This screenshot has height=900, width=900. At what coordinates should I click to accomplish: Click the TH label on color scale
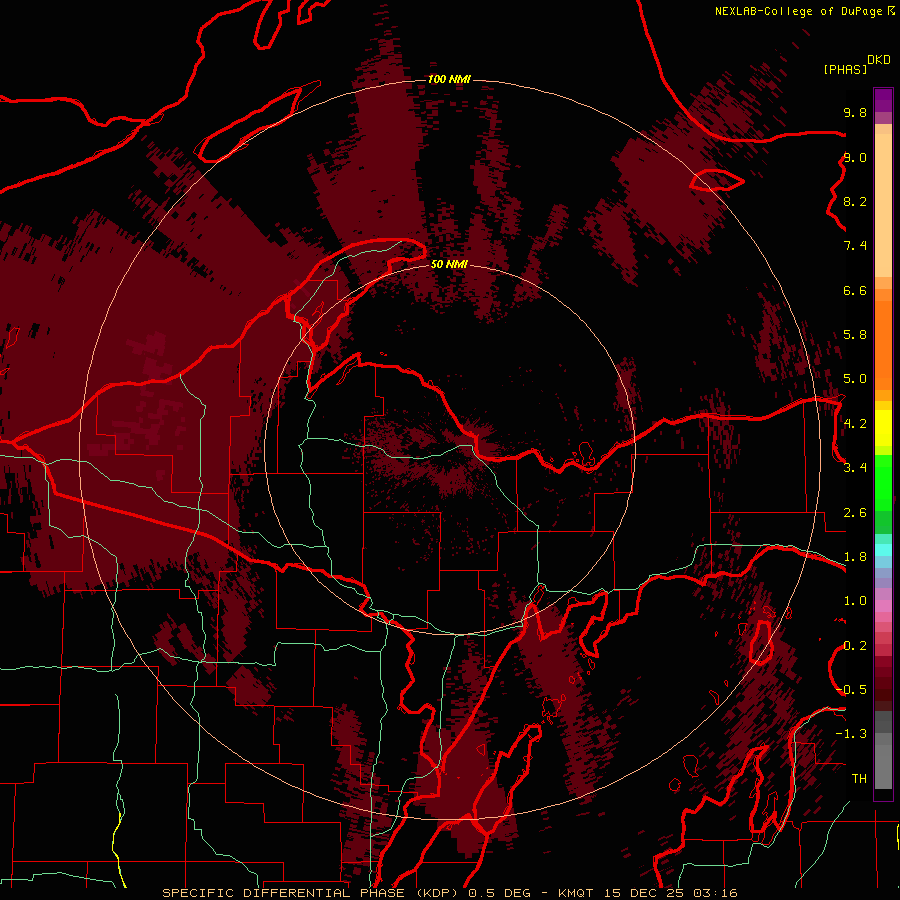tap(859, 779)
